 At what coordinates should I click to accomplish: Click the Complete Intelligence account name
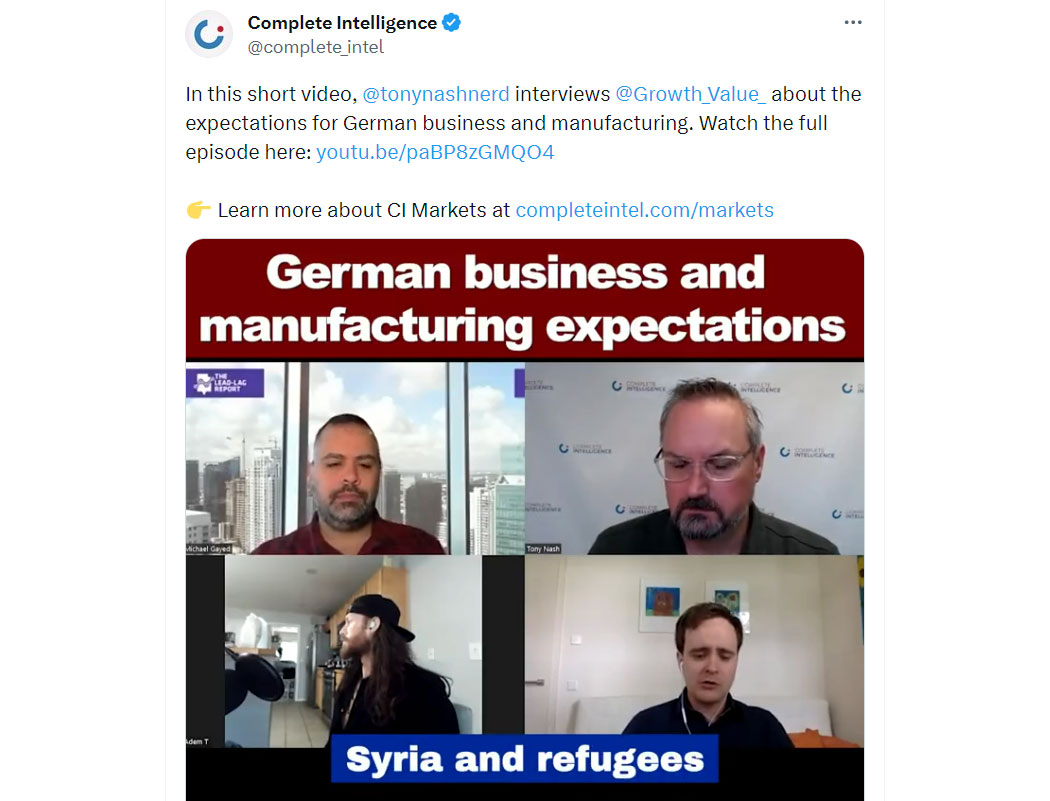click(x=342, y=23)
